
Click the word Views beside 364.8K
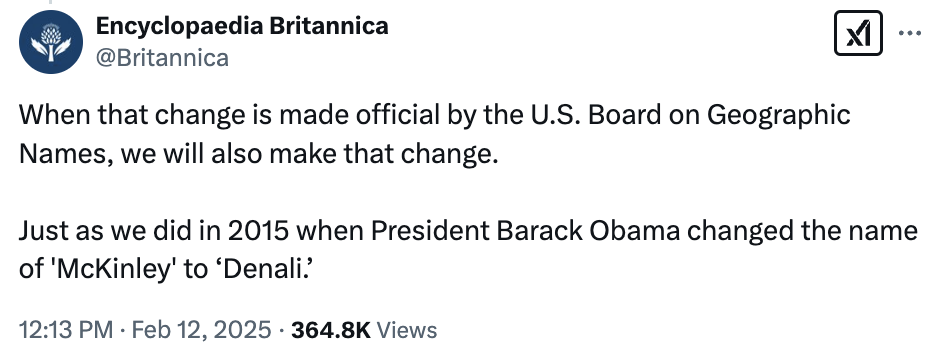point(406,330)
